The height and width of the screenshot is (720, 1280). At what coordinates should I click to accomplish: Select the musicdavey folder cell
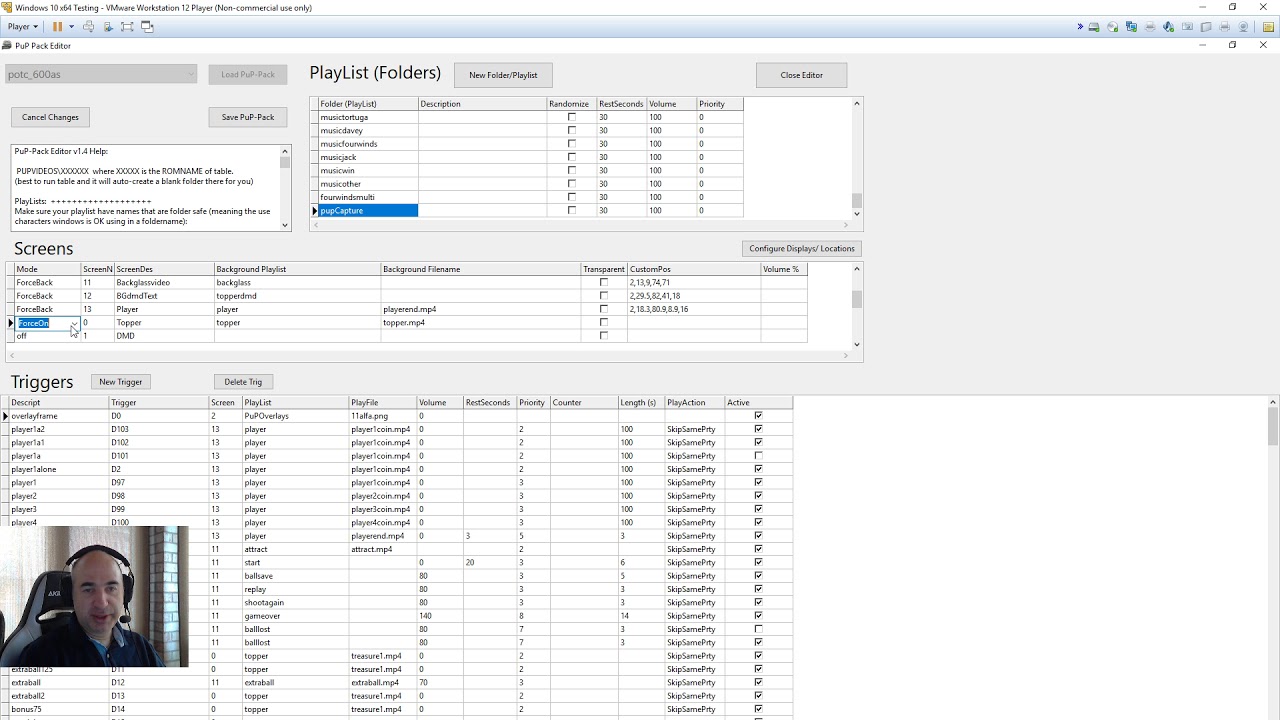point(368,130)
